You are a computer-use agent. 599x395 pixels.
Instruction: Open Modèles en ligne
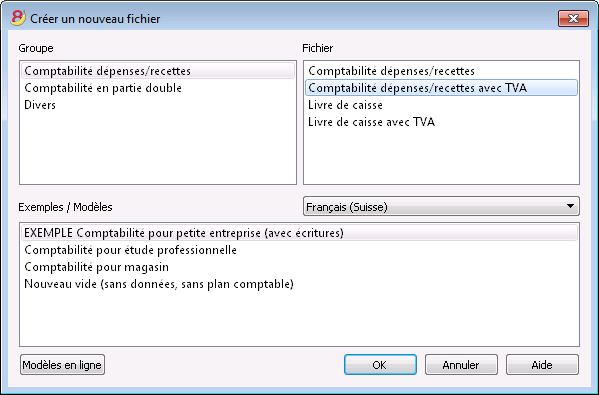62,365
